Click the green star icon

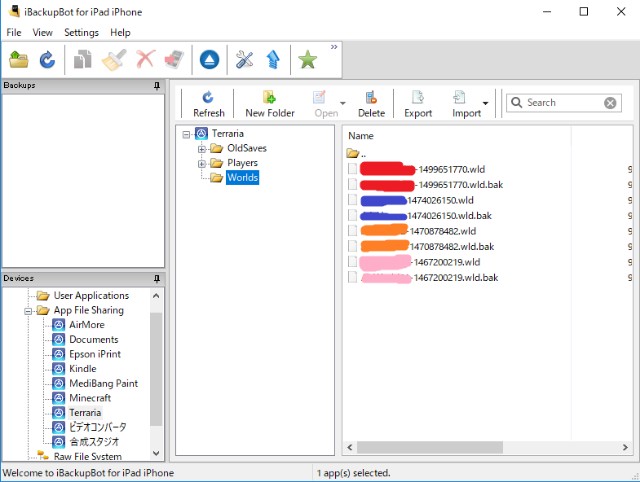tap(308, 60)
